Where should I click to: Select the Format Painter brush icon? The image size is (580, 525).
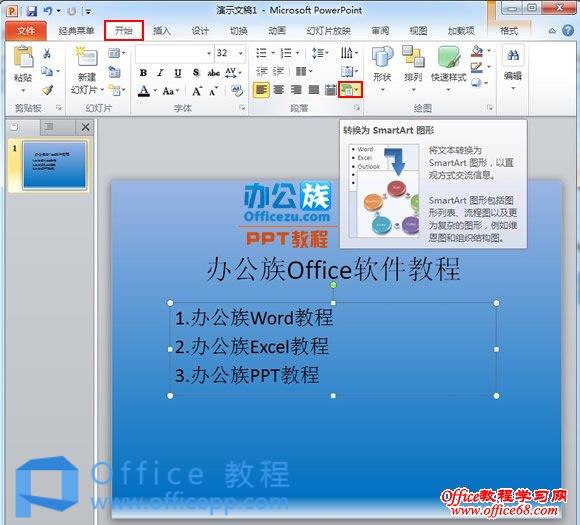coord(47,89)
